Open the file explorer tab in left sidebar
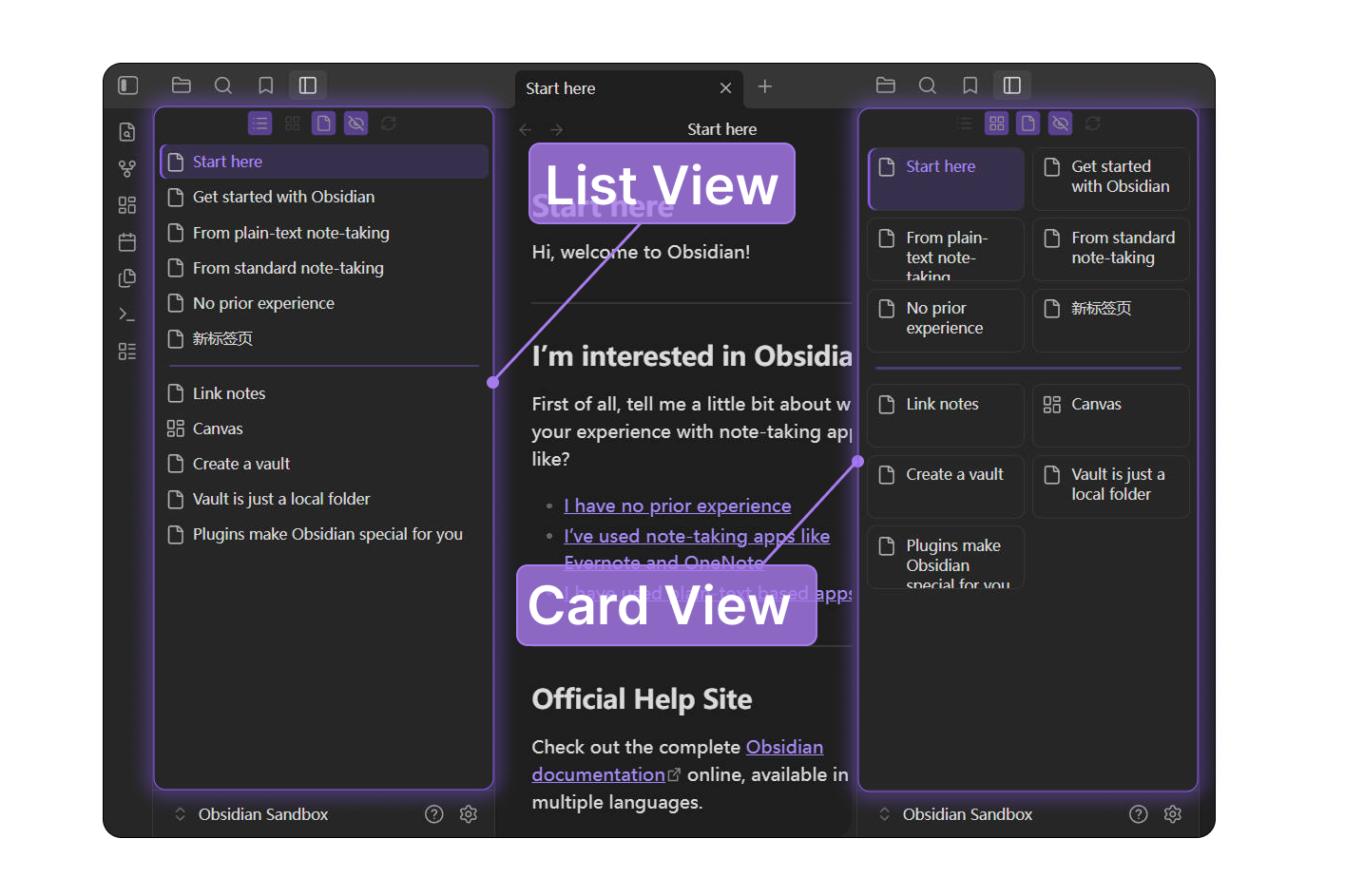Image resolution: width=1345 pixels, height=896 pixels. point(182,86)
